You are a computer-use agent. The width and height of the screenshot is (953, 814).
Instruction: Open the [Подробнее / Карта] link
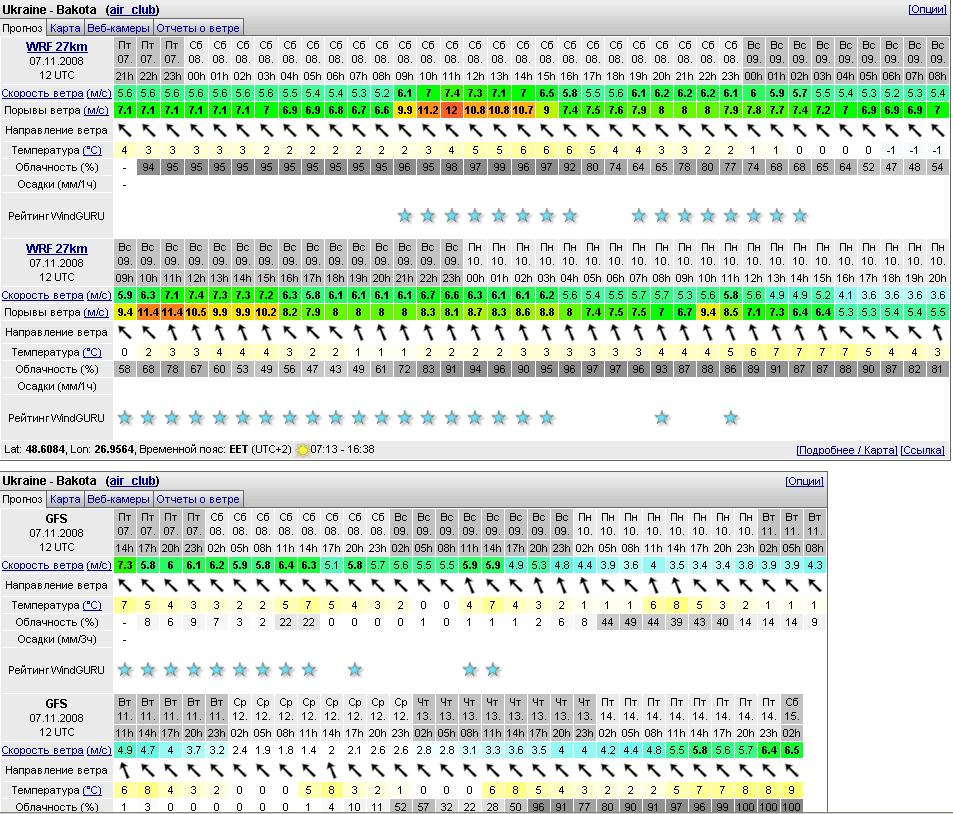(846, 450)
